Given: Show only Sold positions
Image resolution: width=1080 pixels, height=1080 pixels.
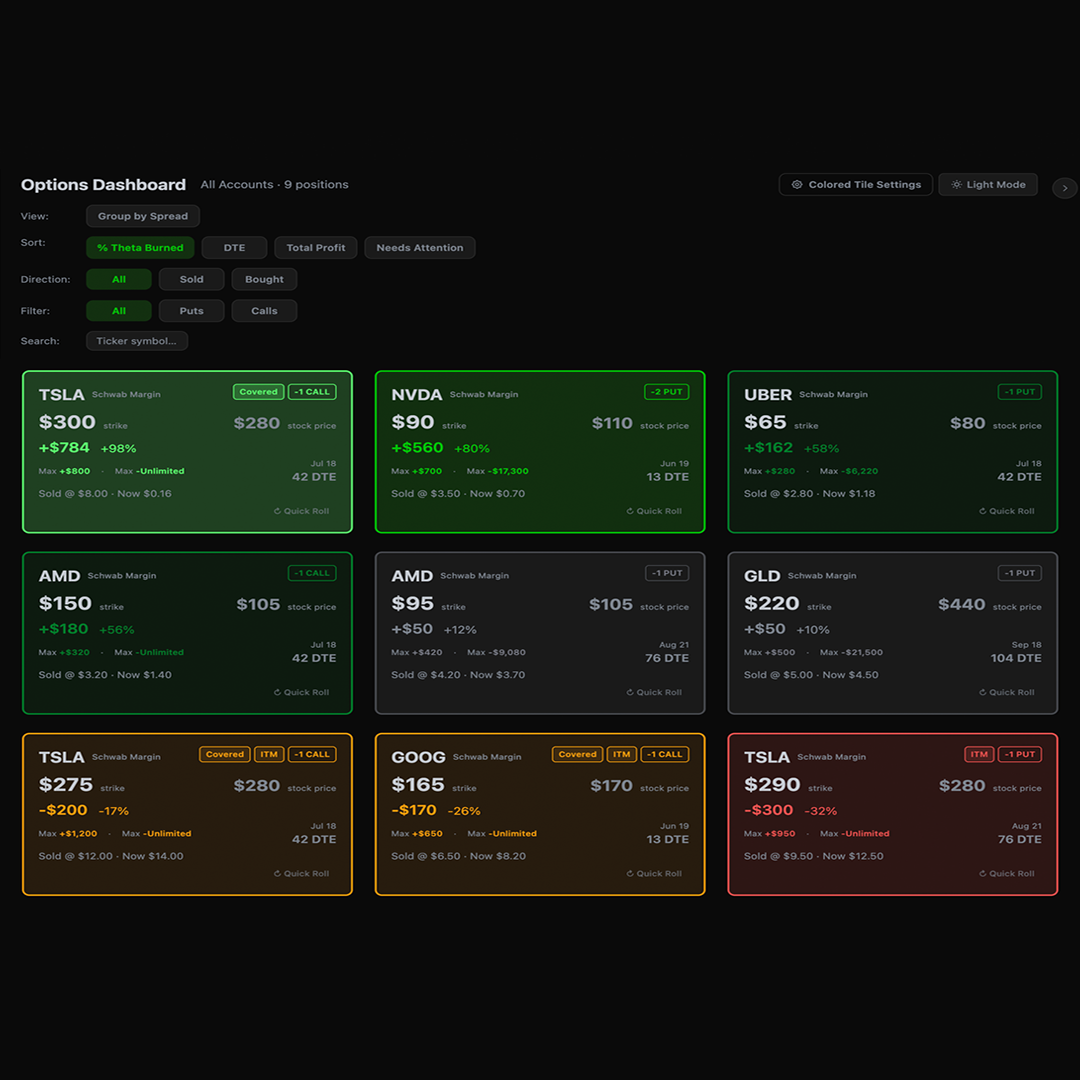Looking at the screenshot, I should (191, 280).
